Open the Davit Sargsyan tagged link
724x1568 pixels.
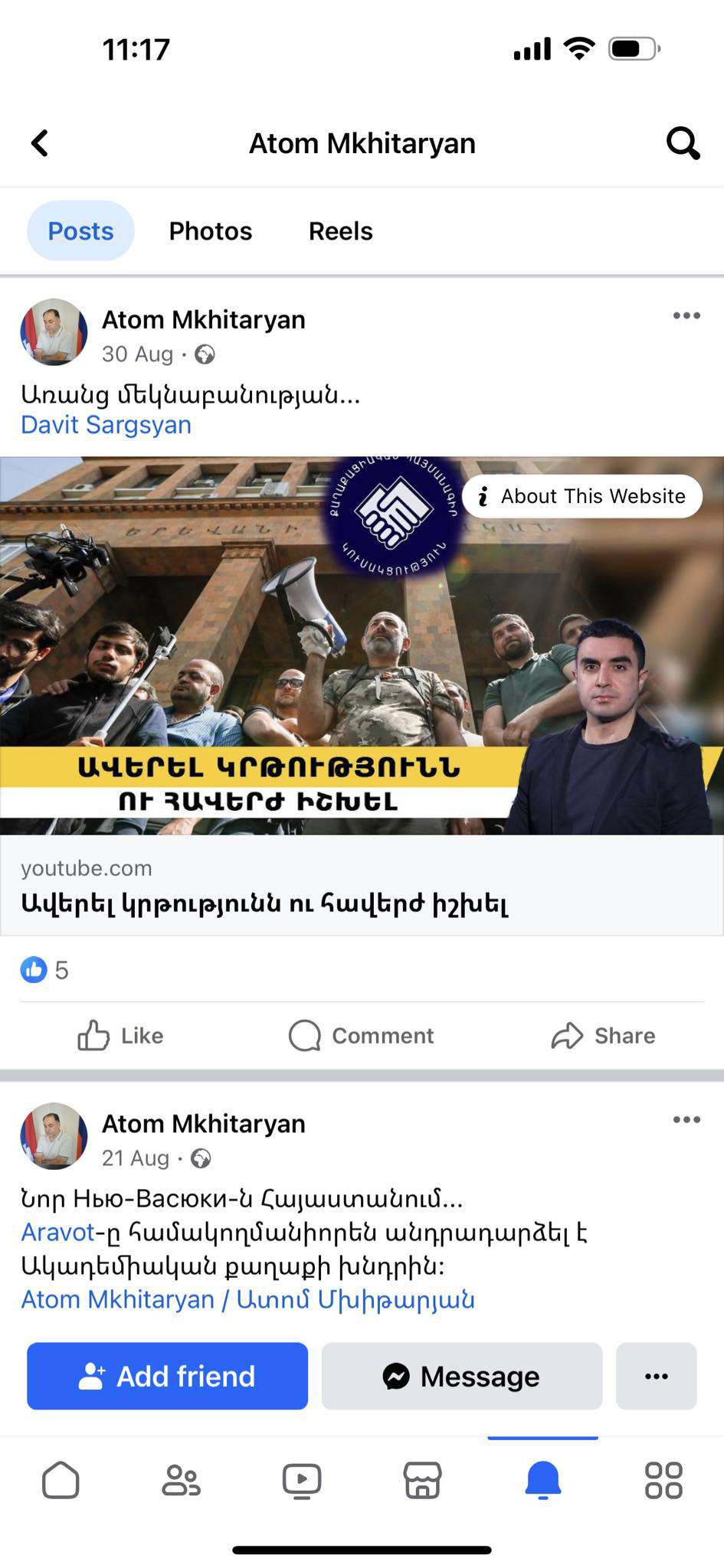coord(106,425)
